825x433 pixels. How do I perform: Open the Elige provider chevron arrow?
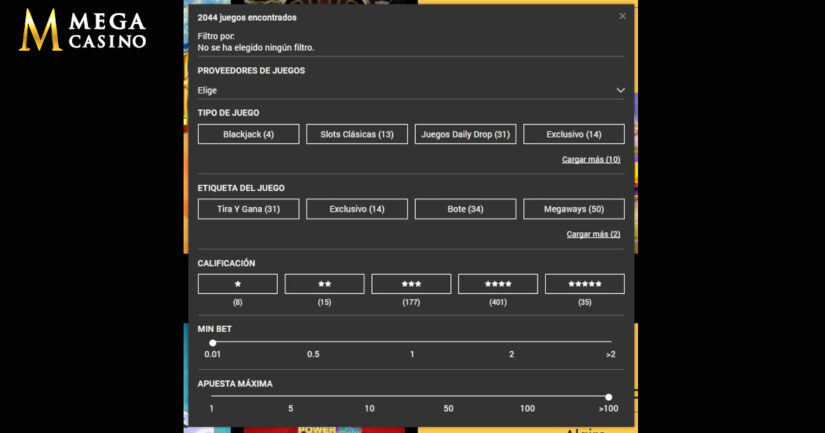point(620,90)
